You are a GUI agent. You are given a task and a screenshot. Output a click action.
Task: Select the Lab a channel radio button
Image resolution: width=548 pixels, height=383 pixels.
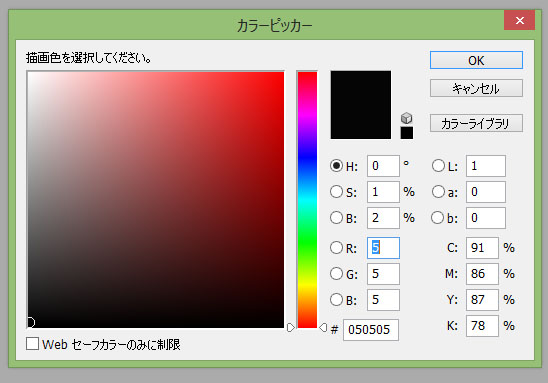pyautogui.click(x=438, y=192)
